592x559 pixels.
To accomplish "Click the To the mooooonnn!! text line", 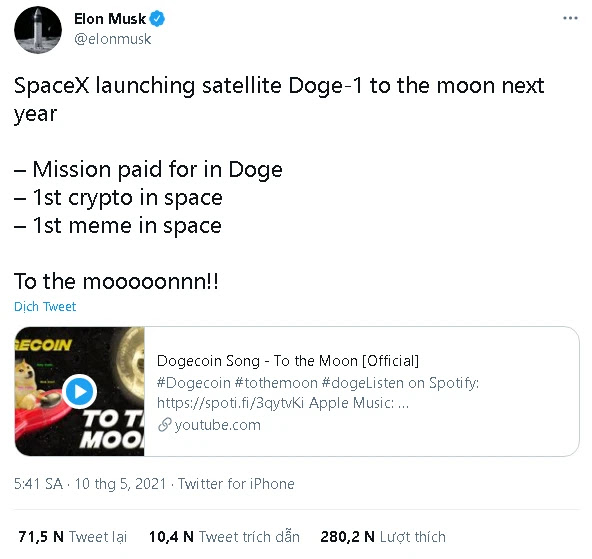I will point(116,282).
